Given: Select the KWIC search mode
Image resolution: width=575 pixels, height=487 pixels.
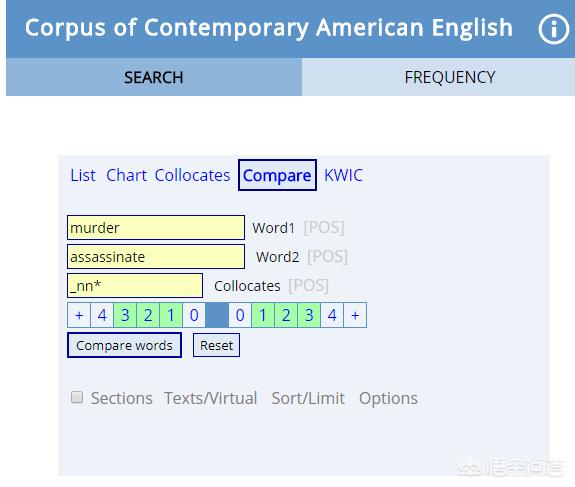Looking at the screenshot, I should click(x=344, y=175).
